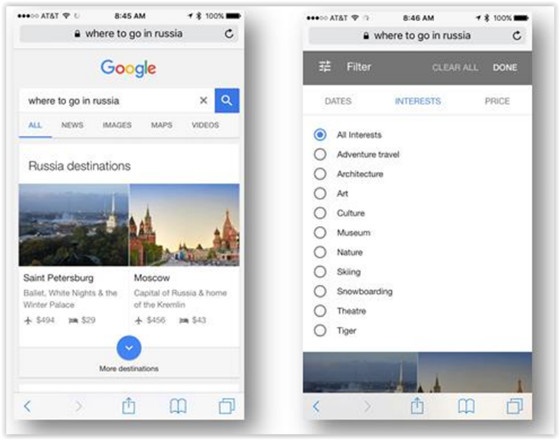This screenshot has height=440, width=560.
Task: Open the Saint Petersburg destination title
Action: 59,278
